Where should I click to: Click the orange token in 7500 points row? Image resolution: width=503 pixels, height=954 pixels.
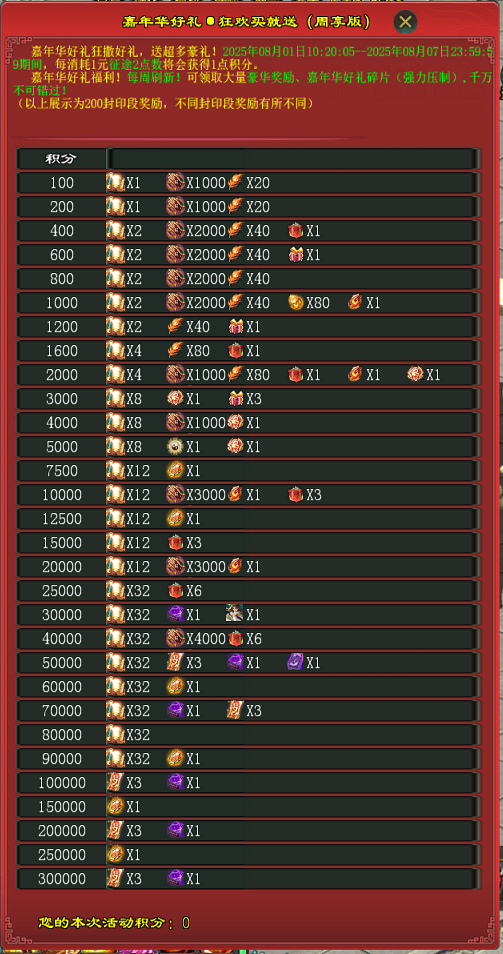pos(175,470)
